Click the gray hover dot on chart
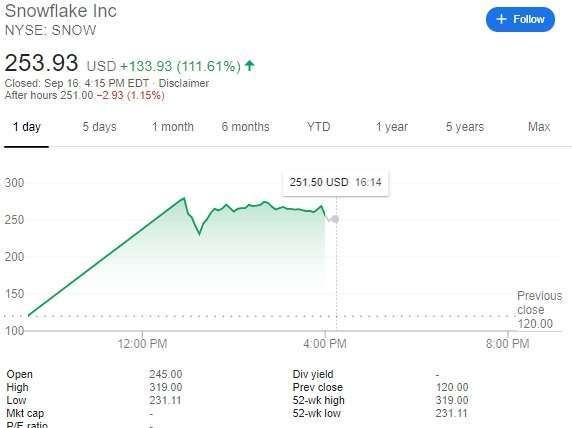Screen dimensions: 572x428 (336, 219)
